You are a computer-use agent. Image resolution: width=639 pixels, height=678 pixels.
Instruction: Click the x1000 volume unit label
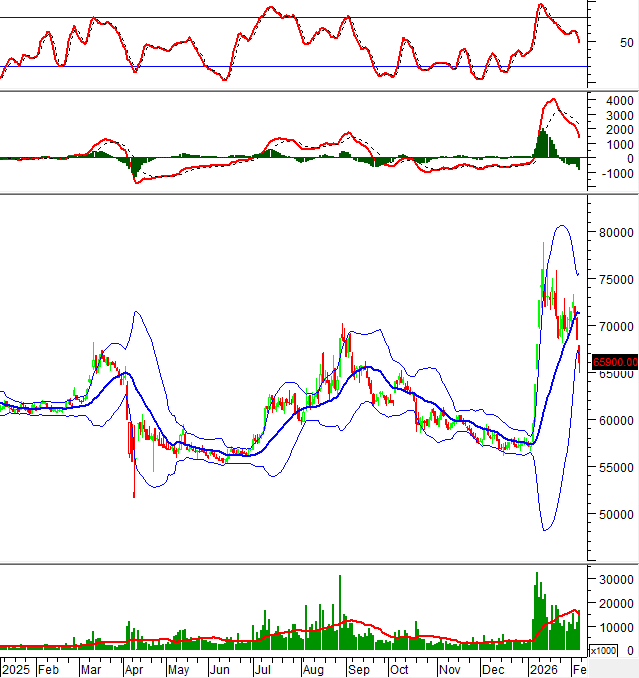tap(602, 651)
